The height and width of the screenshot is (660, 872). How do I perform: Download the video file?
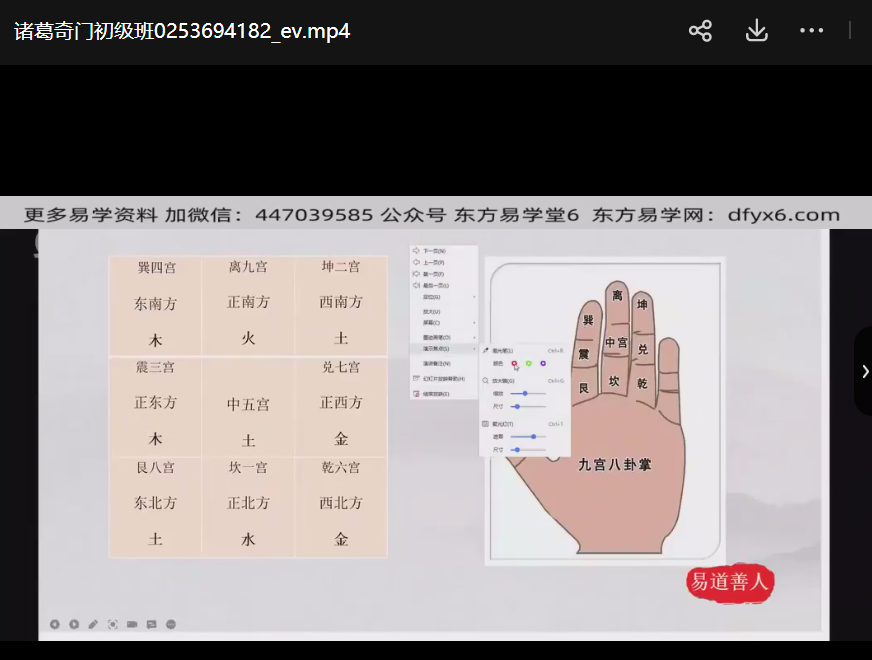(756, 31)
